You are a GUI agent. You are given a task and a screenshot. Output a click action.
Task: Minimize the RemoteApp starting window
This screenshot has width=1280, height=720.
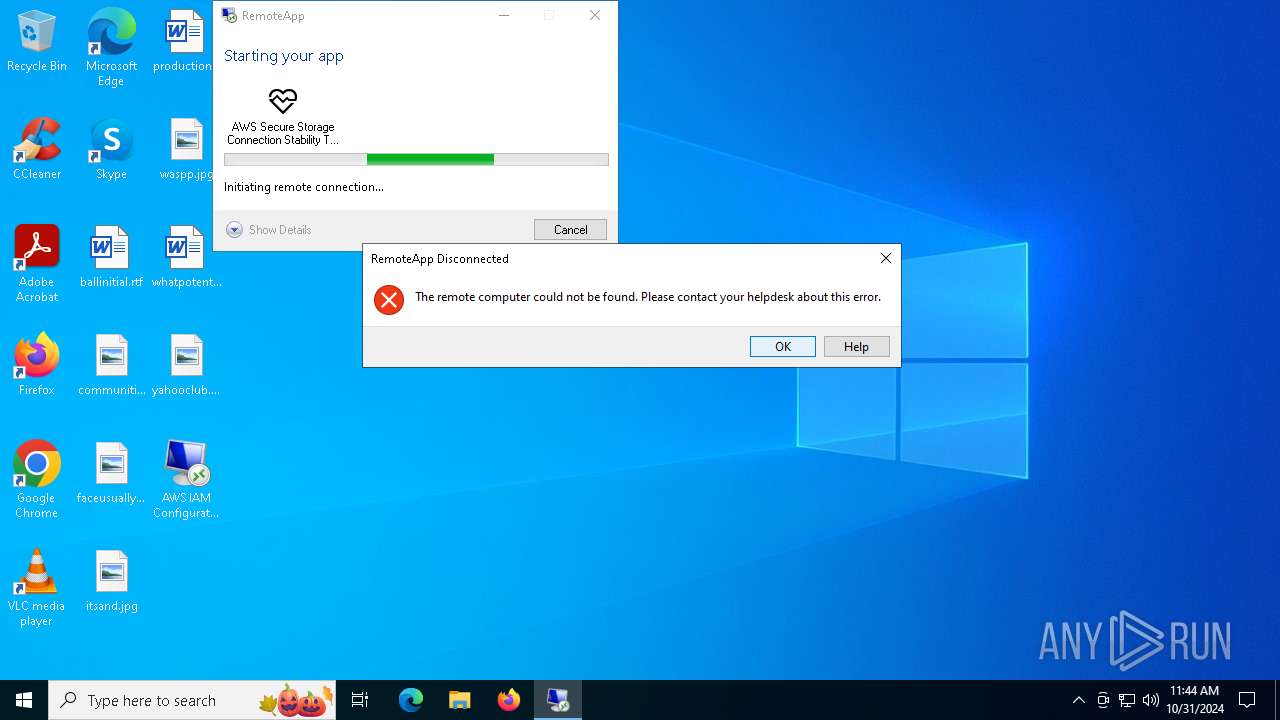point(504,15)
